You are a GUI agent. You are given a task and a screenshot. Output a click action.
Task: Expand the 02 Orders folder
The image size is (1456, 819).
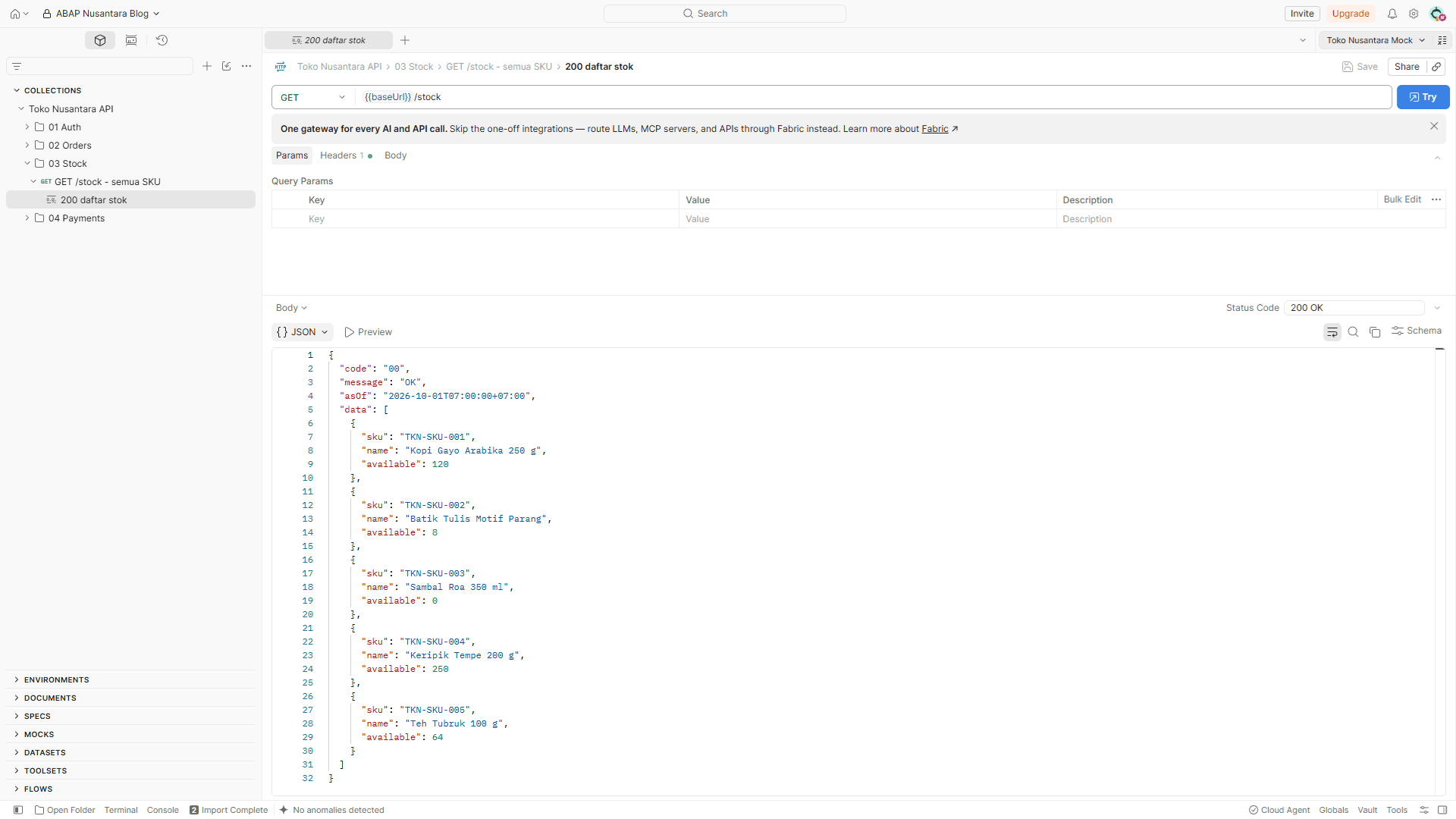pos(27,145)
